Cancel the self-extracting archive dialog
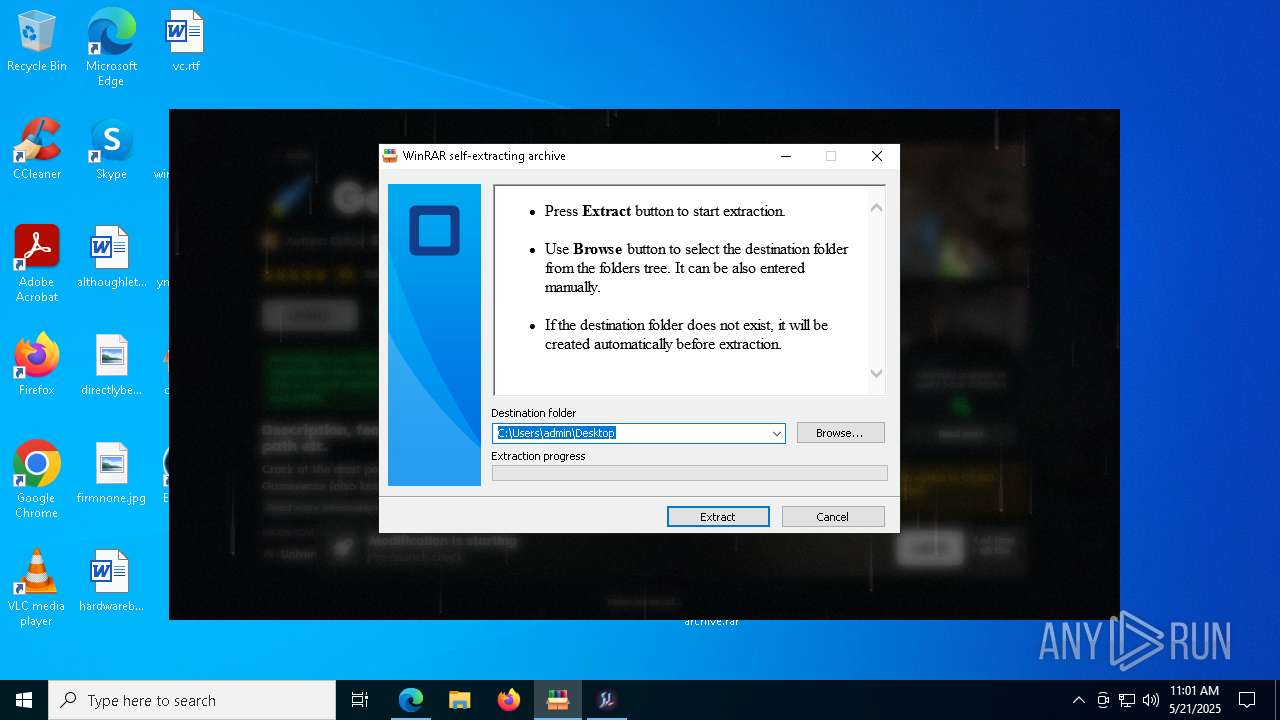Screen dimensions: 1280x720 (832, 517)
